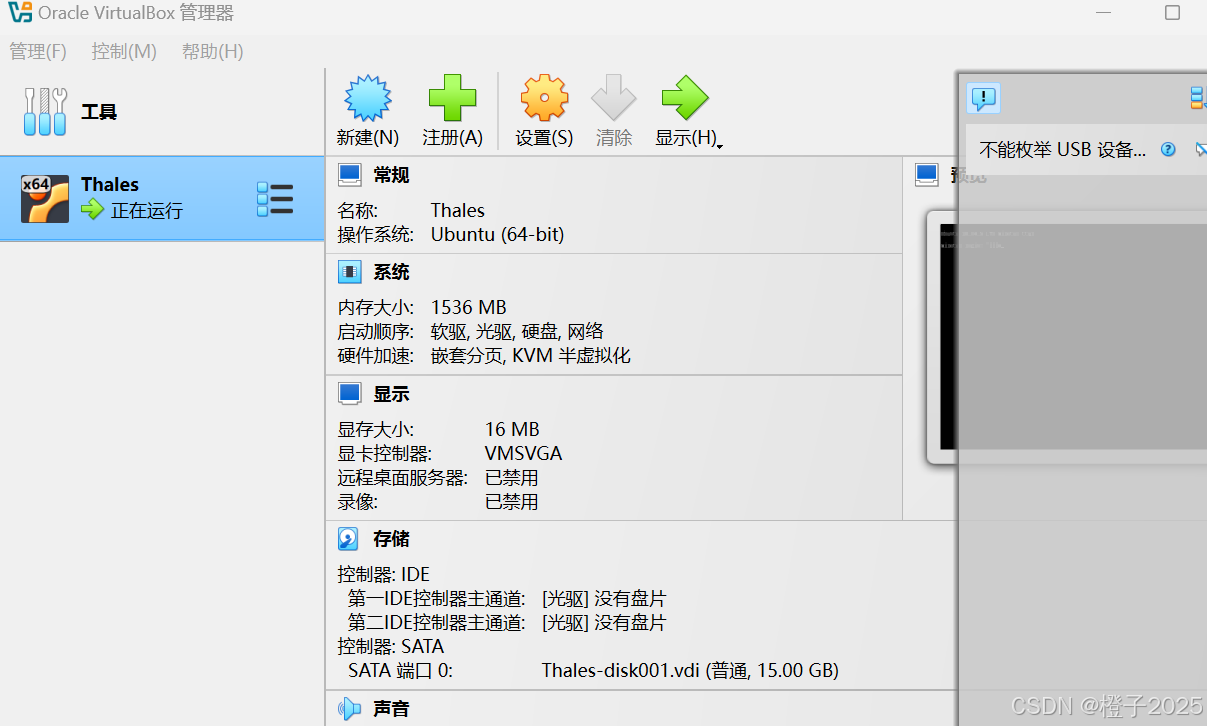Open the 存储 section heading link
This screenshot has height=726, width=1207.
coord(391,539)
